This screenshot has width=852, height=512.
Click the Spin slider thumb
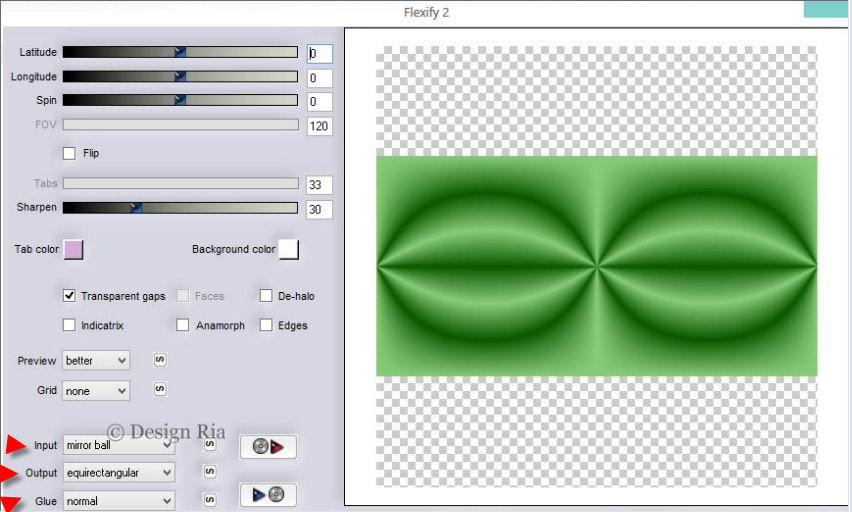coord(180,100)
